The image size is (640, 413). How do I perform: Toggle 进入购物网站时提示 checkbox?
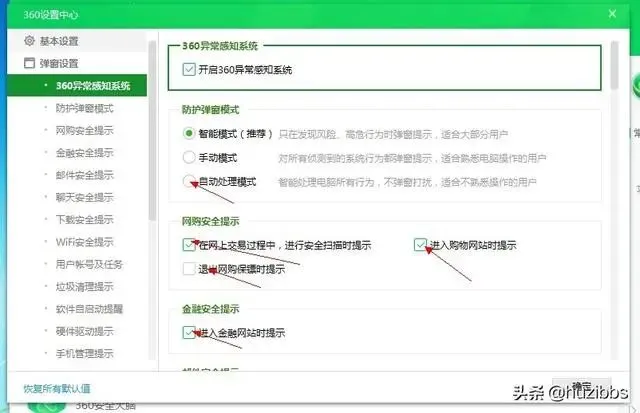[420, 245]
